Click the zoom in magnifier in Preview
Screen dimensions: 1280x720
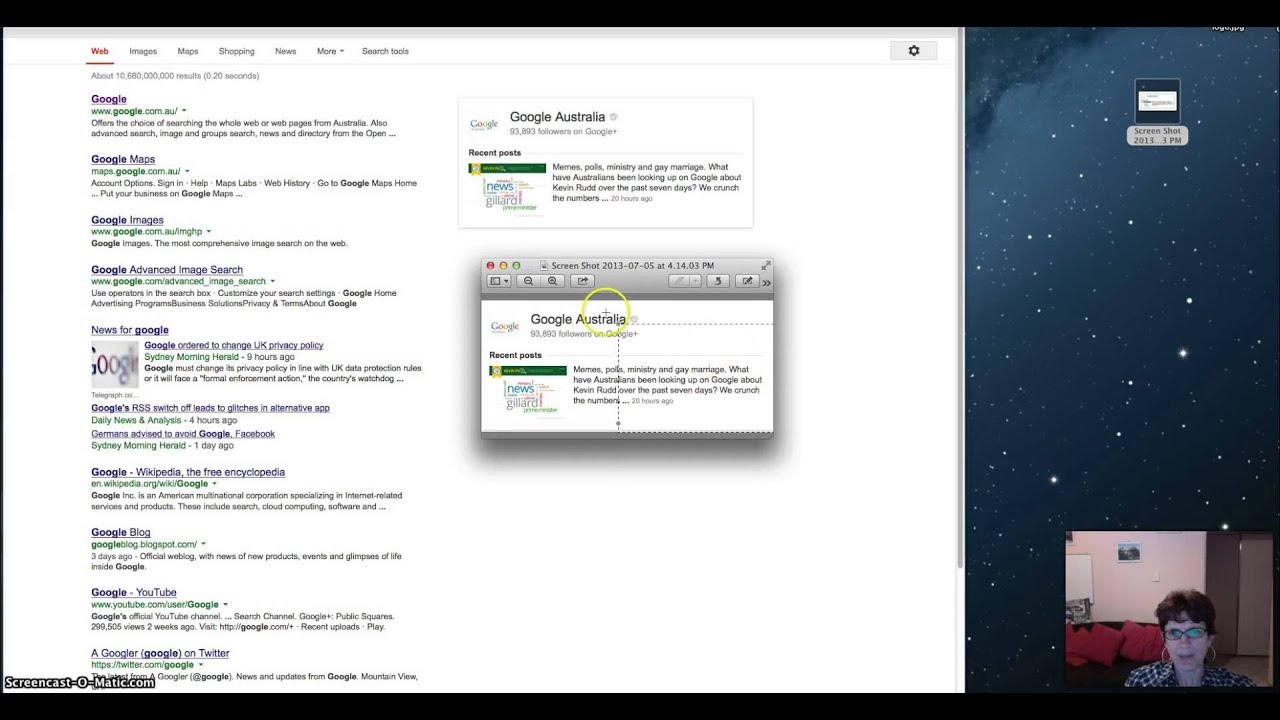[x=552, y=281]
